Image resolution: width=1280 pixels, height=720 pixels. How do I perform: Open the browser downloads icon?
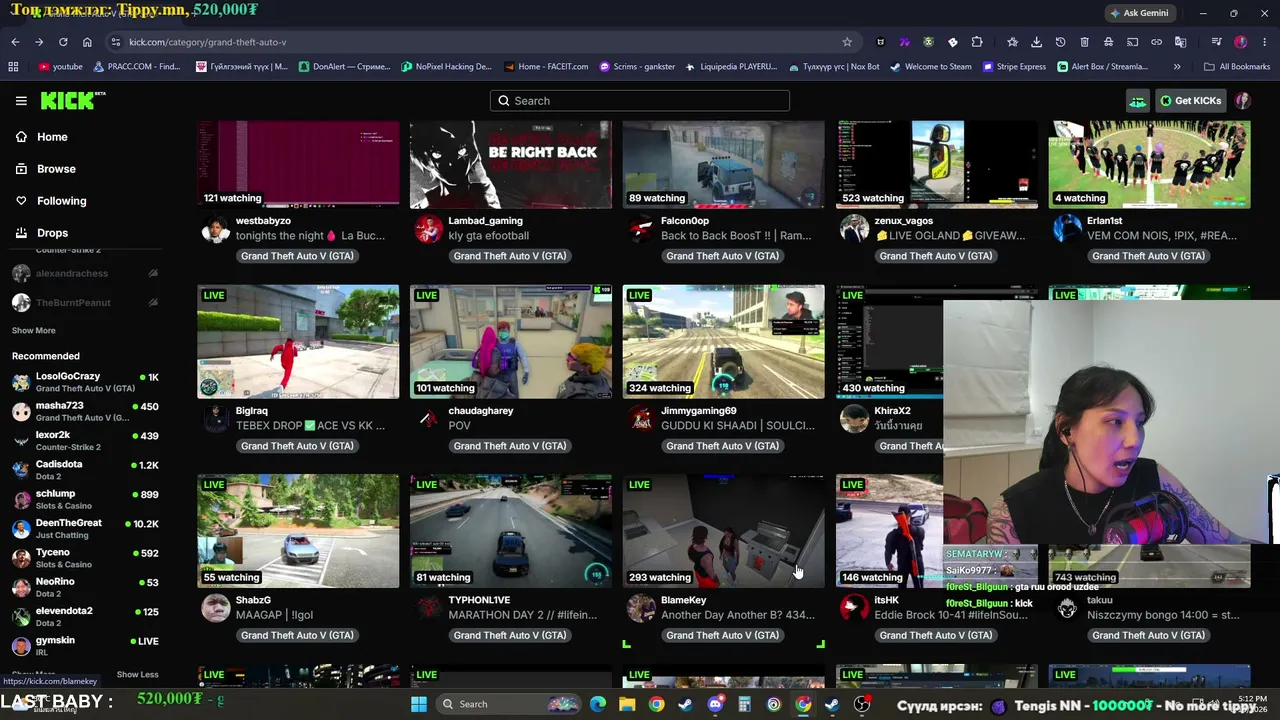(x=1036, y=42)
